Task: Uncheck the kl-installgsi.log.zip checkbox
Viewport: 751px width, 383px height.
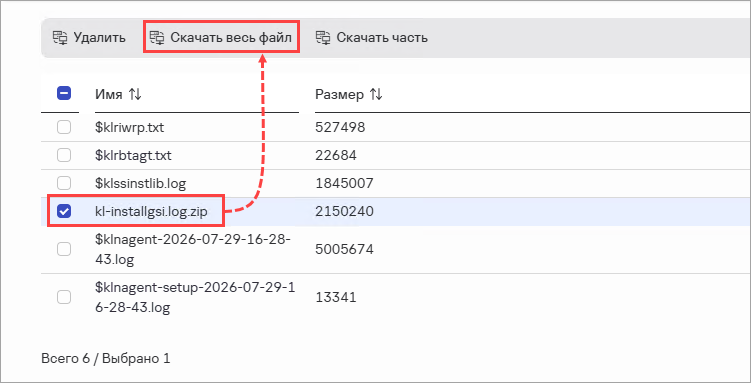Action: click(x=64, y=211)
